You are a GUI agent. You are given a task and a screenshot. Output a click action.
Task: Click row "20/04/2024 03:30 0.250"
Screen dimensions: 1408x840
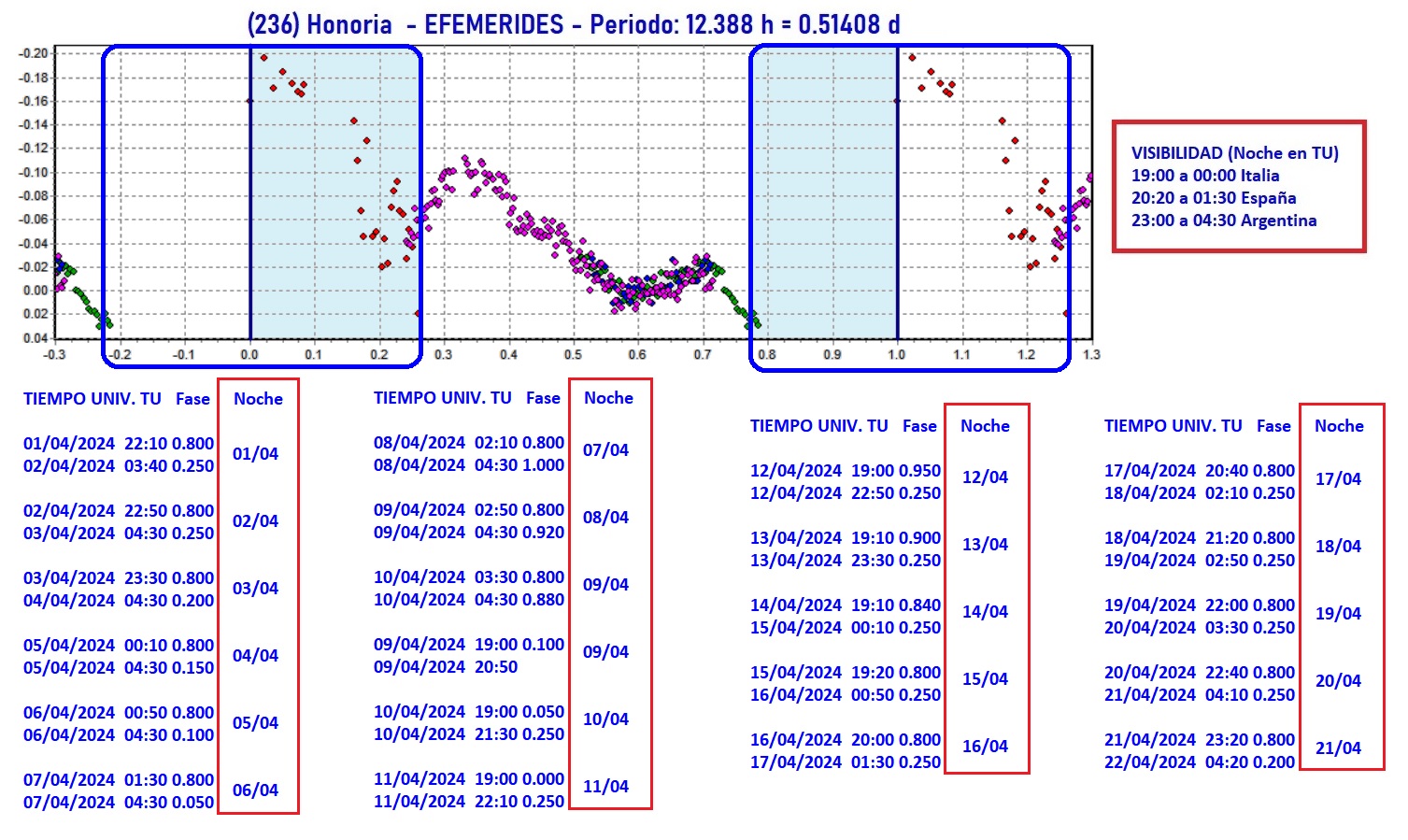pyautogui.click(x=1200, y=627)
